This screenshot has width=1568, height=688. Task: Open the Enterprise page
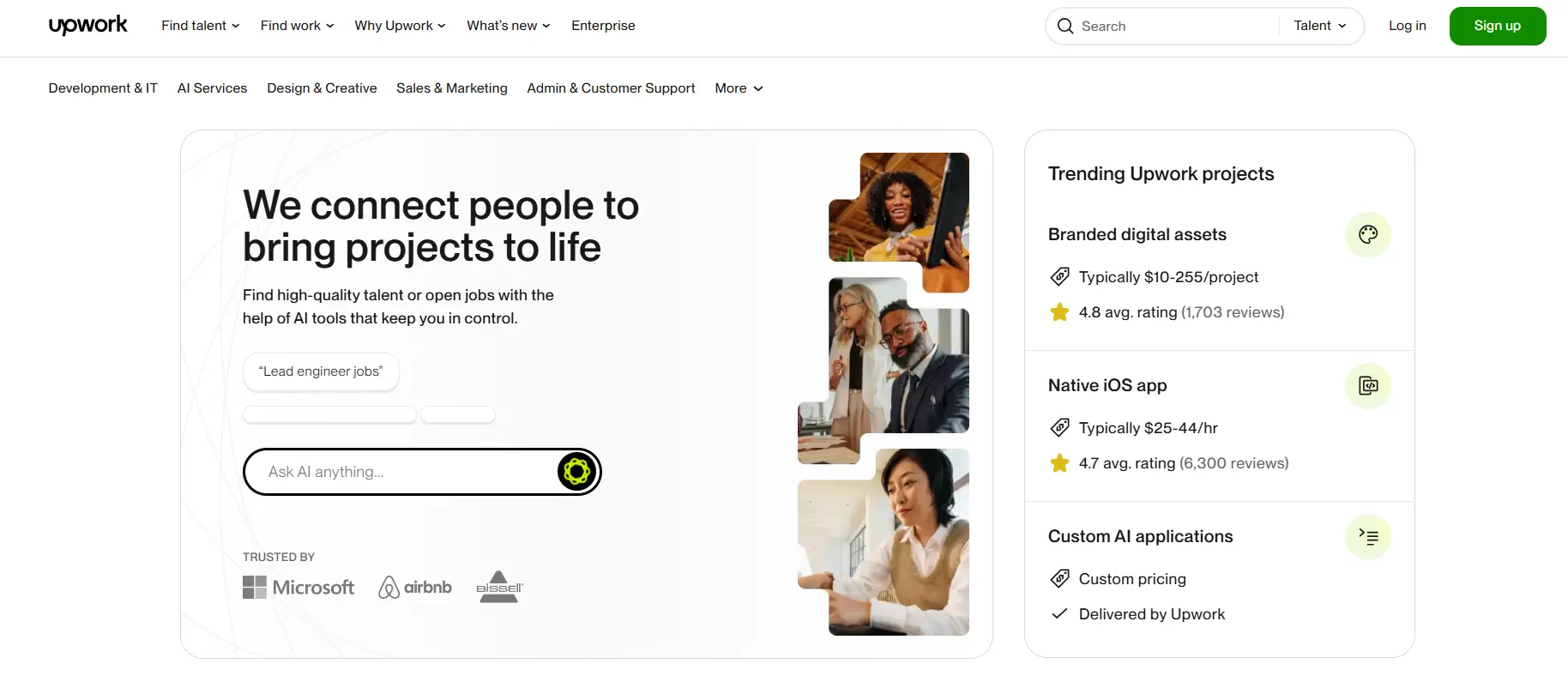tap(604, 26)
